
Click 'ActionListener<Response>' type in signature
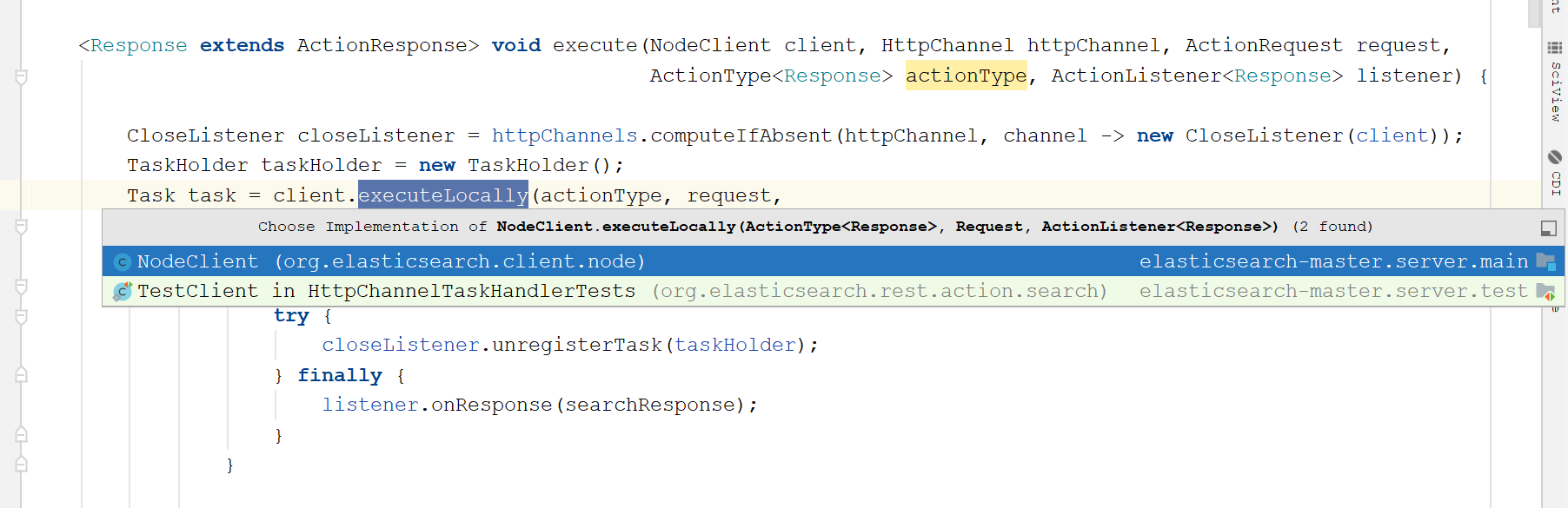tap(1197, 76)
